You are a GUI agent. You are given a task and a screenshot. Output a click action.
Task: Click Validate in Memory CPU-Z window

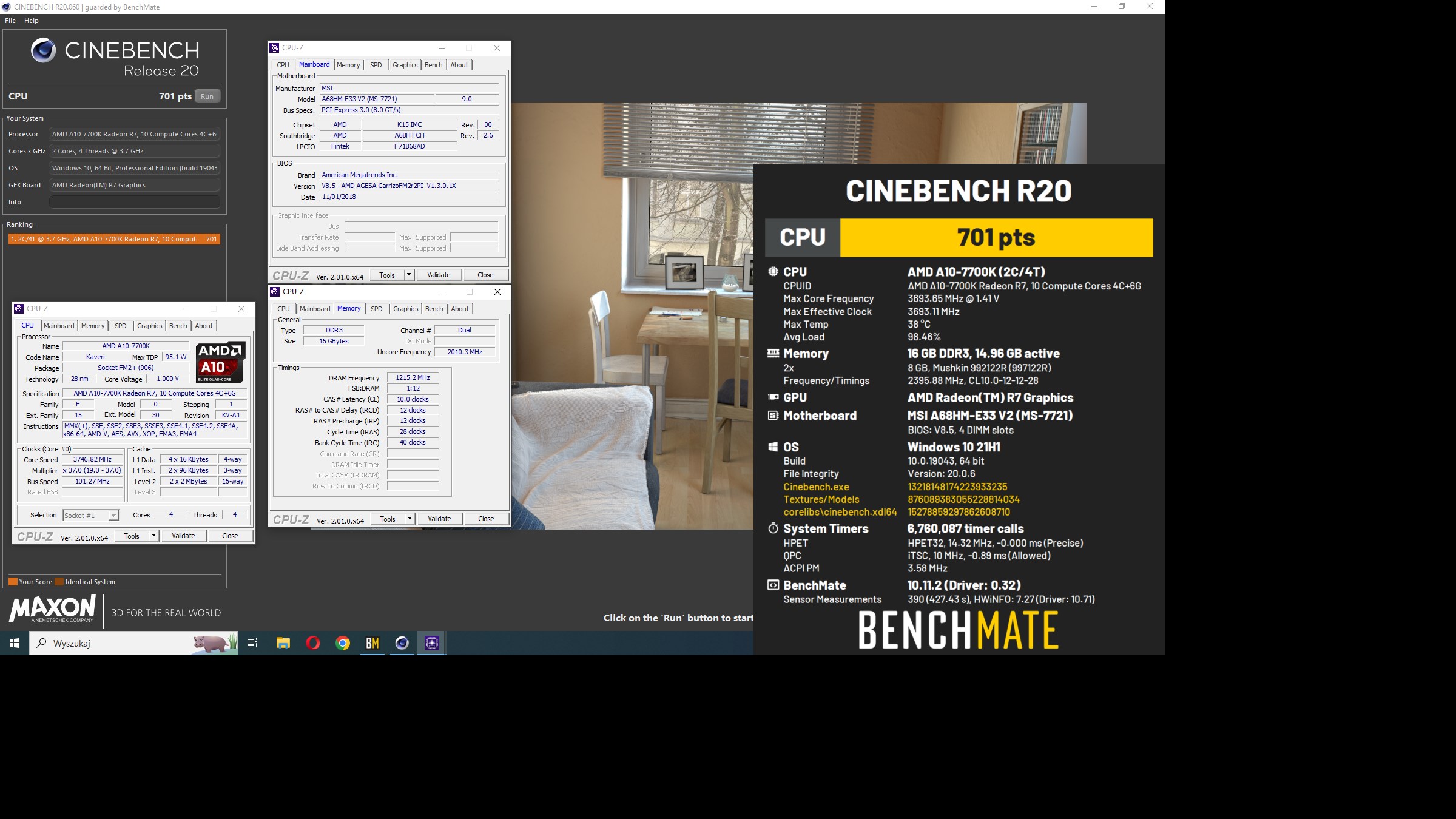pyautogui.click(x=439, y=519)
